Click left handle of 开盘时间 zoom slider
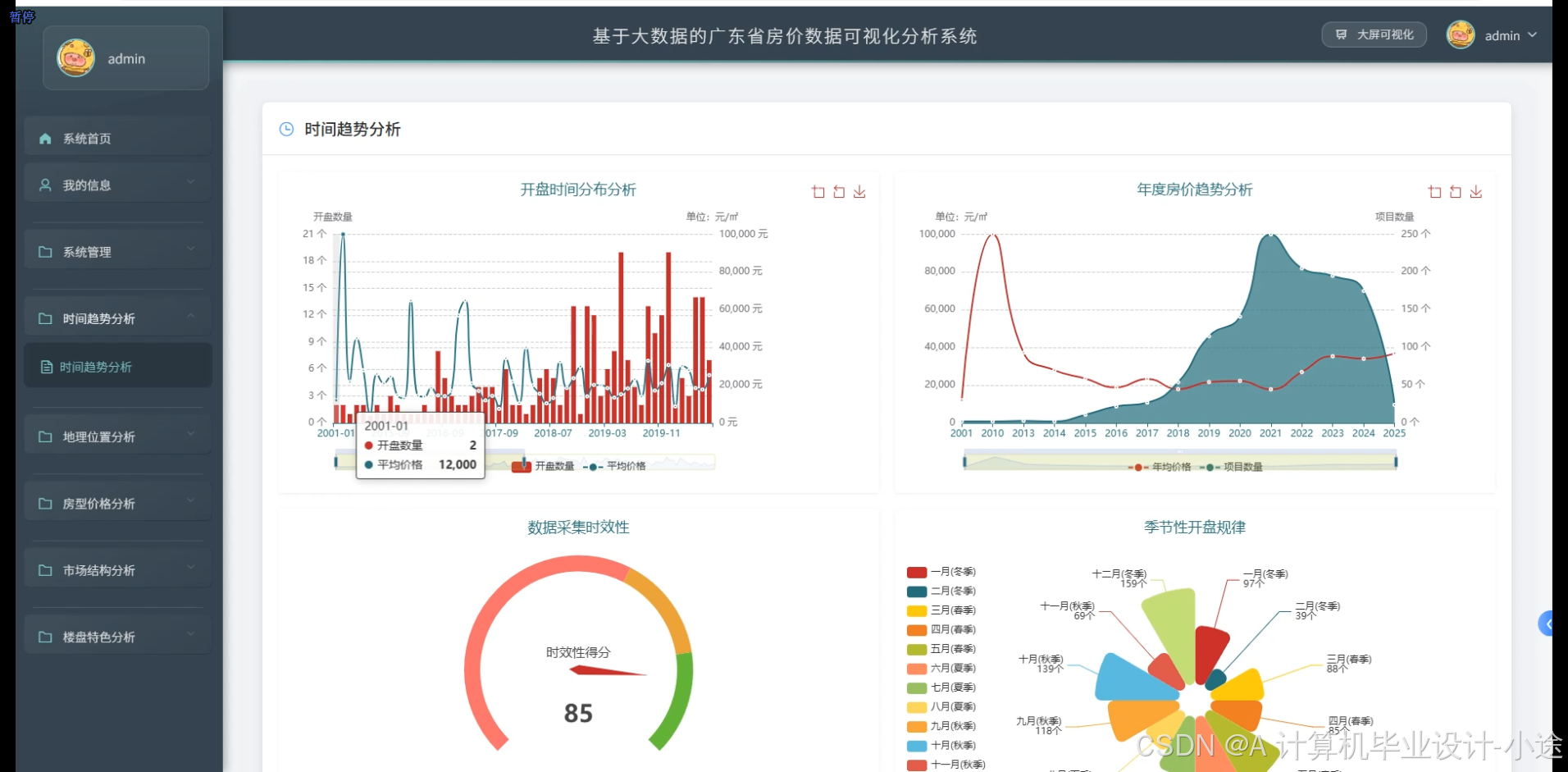 (335, 462)
